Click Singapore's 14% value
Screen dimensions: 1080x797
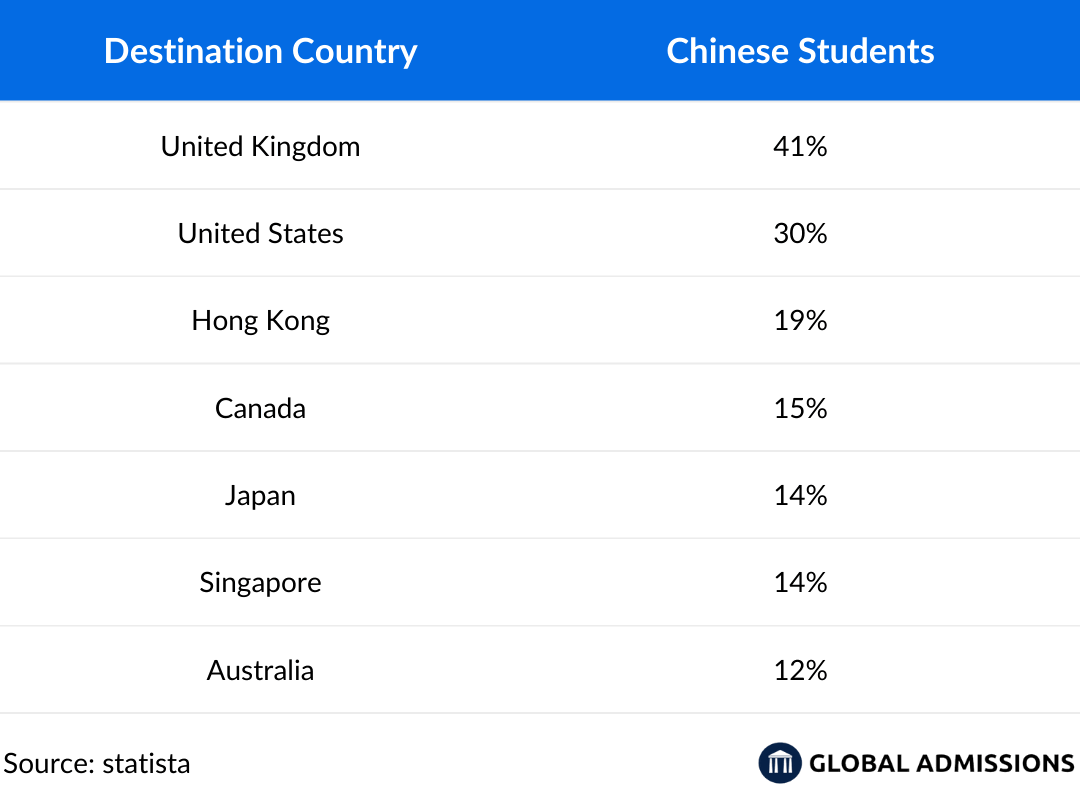pyautogui.click(x=800, y=583)
